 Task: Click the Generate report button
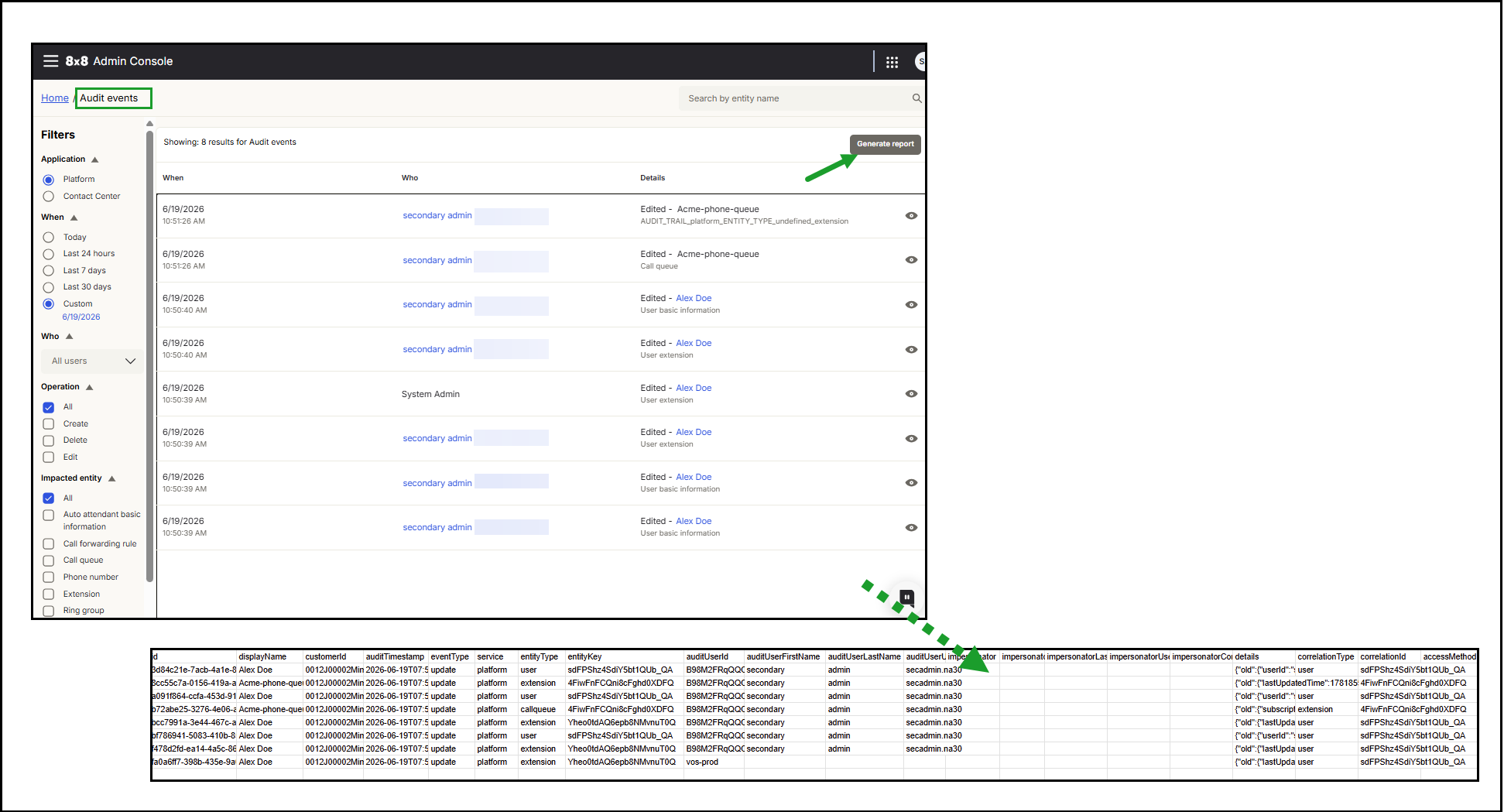click(x=885, y=144)
